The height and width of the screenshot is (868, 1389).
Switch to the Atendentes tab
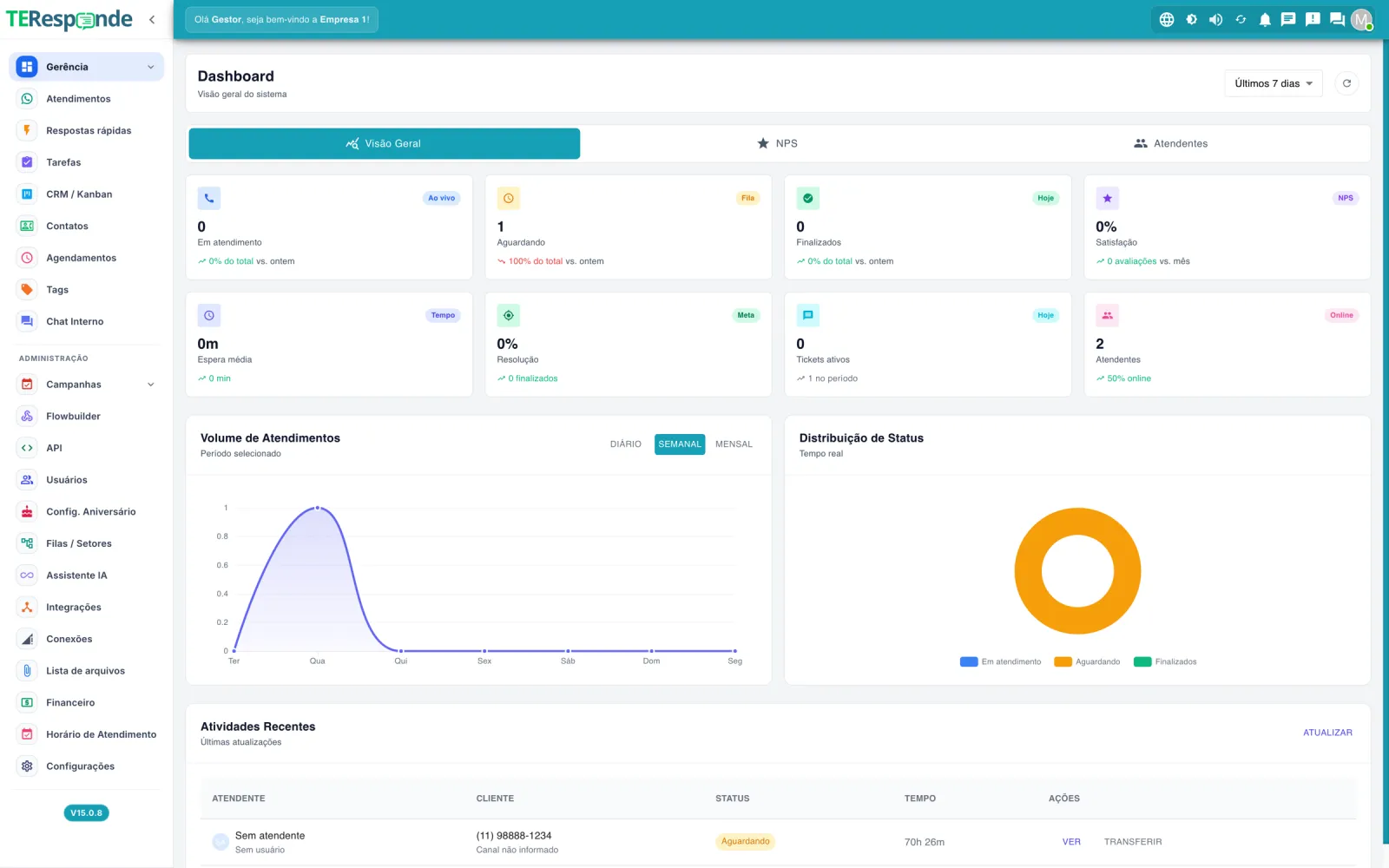pyautogui.click(x=1170, y=143)
